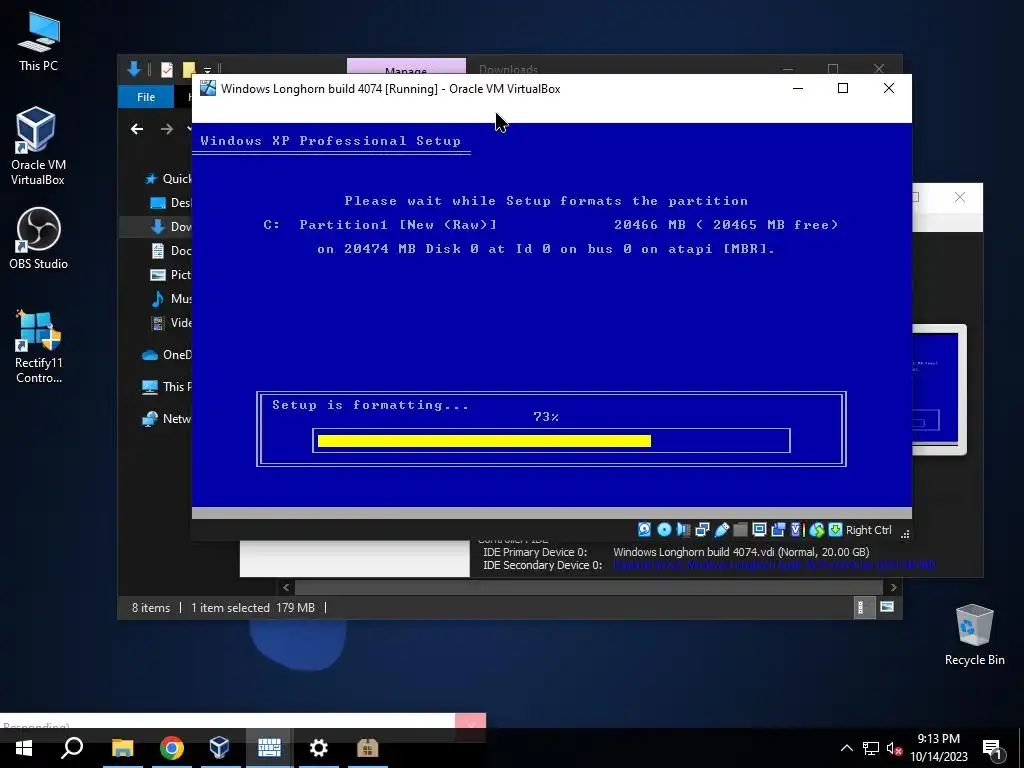Click the Oracle VM VirtualBox desktop shortcut
This screenshot has height=768, width=1024.
tap(37, 146)
